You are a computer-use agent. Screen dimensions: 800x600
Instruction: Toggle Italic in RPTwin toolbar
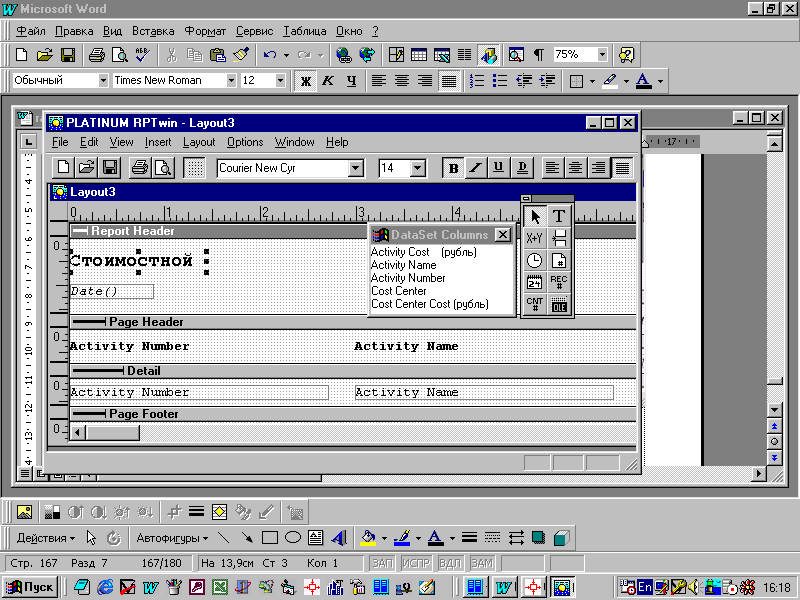[x=476, y=168]
